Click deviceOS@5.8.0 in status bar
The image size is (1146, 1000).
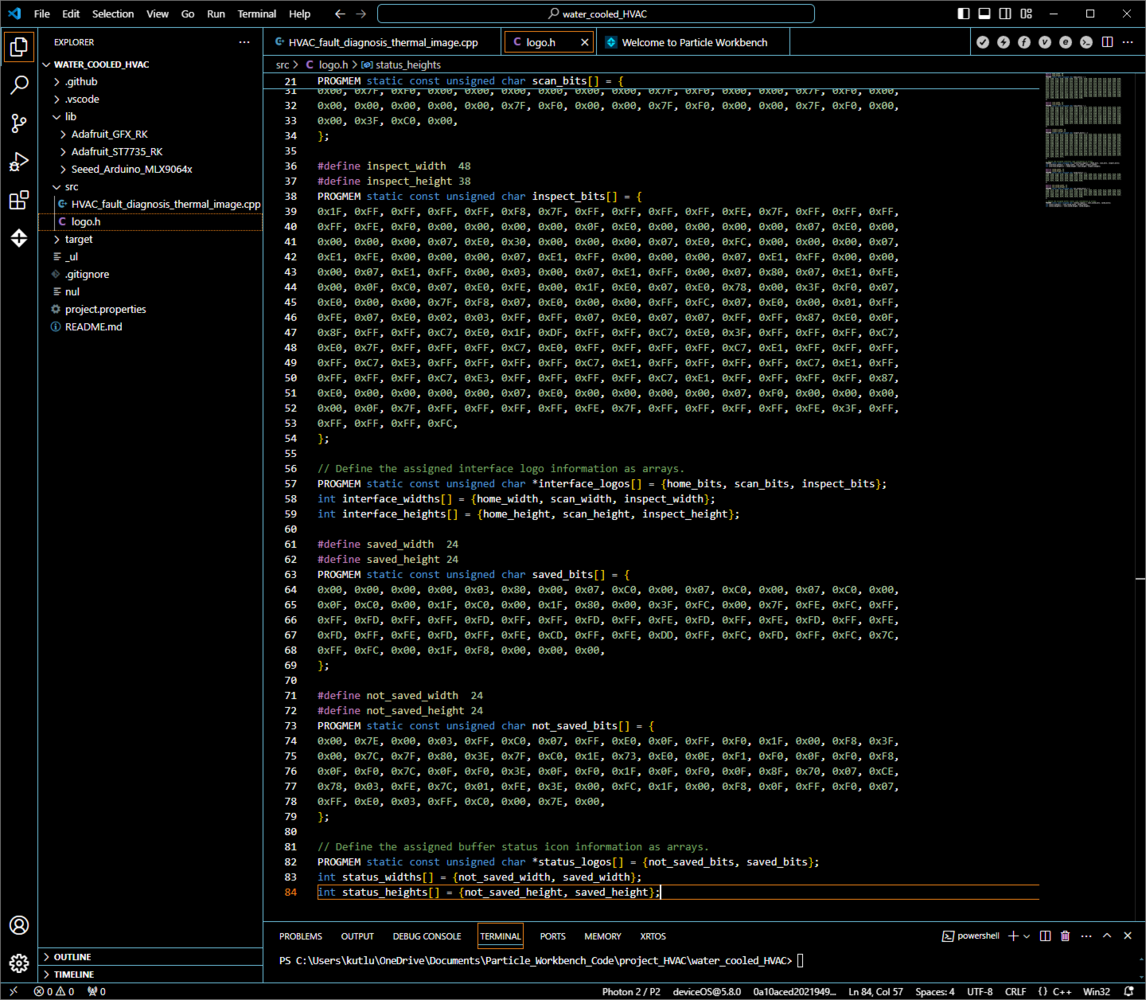click(705, 992)
